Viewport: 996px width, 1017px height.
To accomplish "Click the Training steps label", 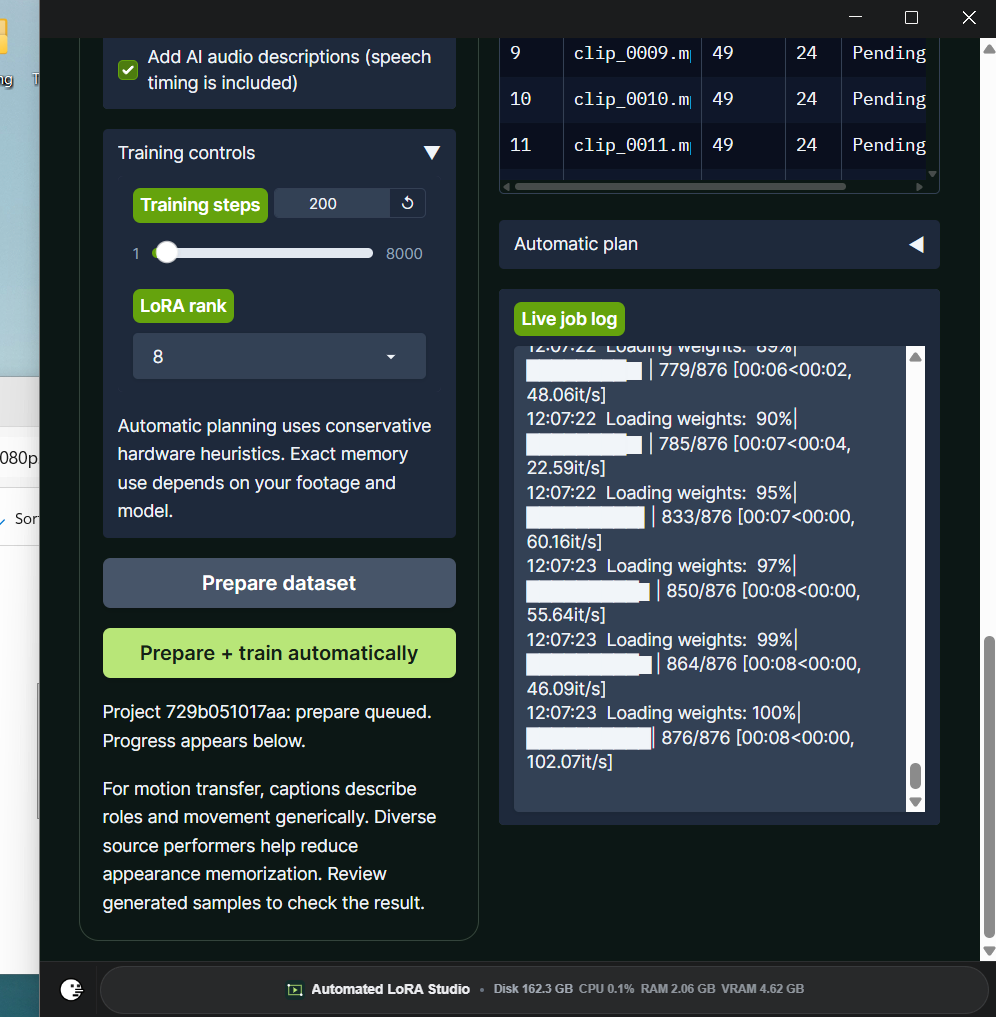I will [x=200, y=205].
